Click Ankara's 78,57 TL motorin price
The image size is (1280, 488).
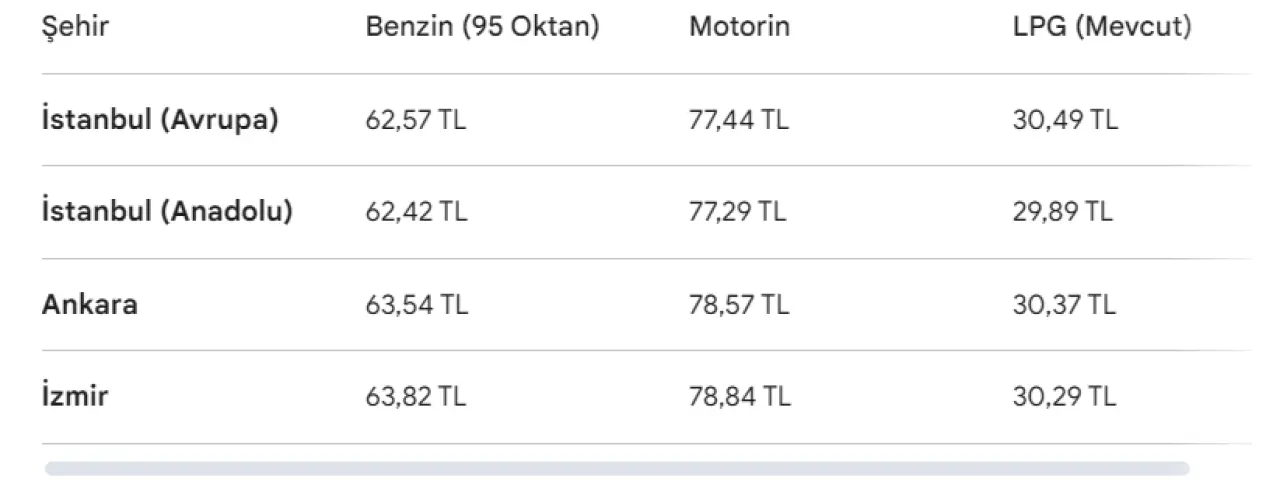pos(739,304)
